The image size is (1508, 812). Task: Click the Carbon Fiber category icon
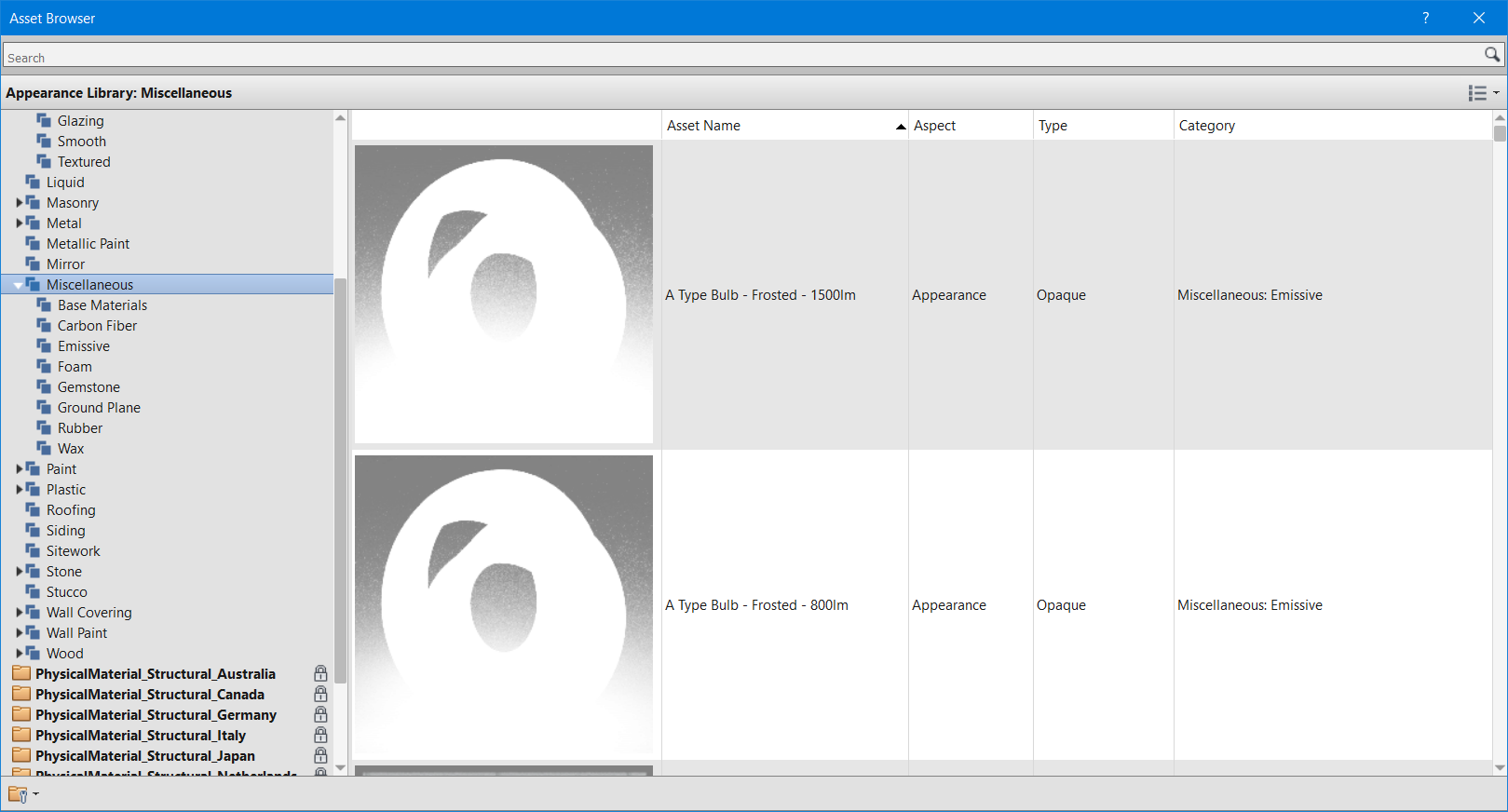(x=44, y=325)
